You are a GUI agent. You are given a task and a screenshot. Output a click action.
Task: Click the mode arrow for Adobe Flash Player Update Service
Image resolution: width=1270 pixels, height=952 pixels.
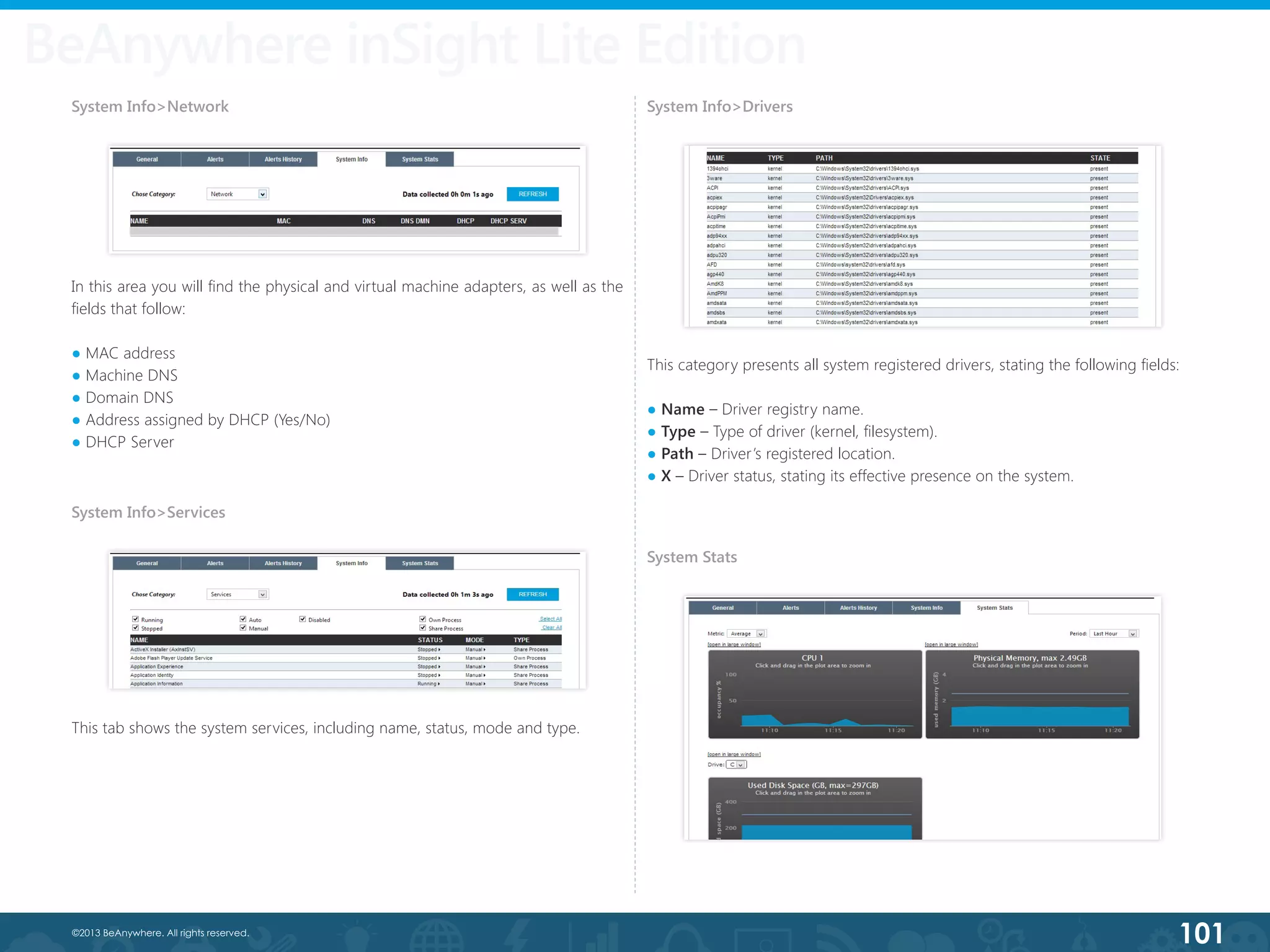point(484,658)
